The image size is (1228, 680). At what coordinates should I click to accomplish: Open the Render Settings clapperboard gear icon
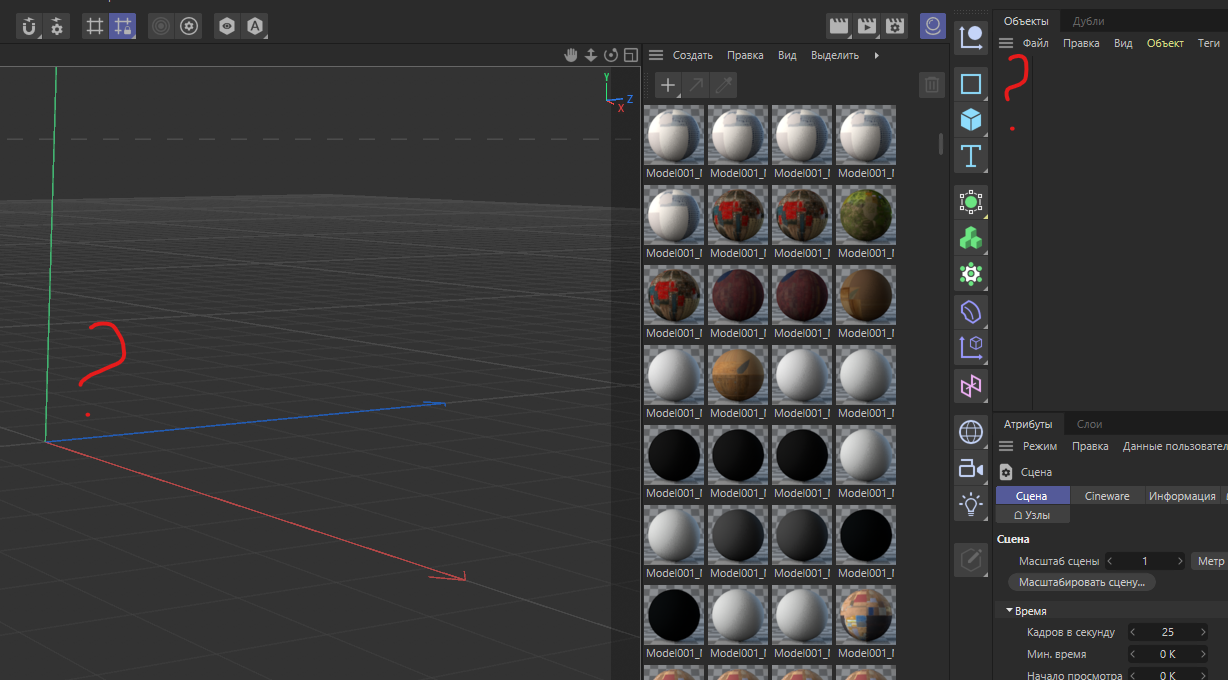tap(895, 26)
